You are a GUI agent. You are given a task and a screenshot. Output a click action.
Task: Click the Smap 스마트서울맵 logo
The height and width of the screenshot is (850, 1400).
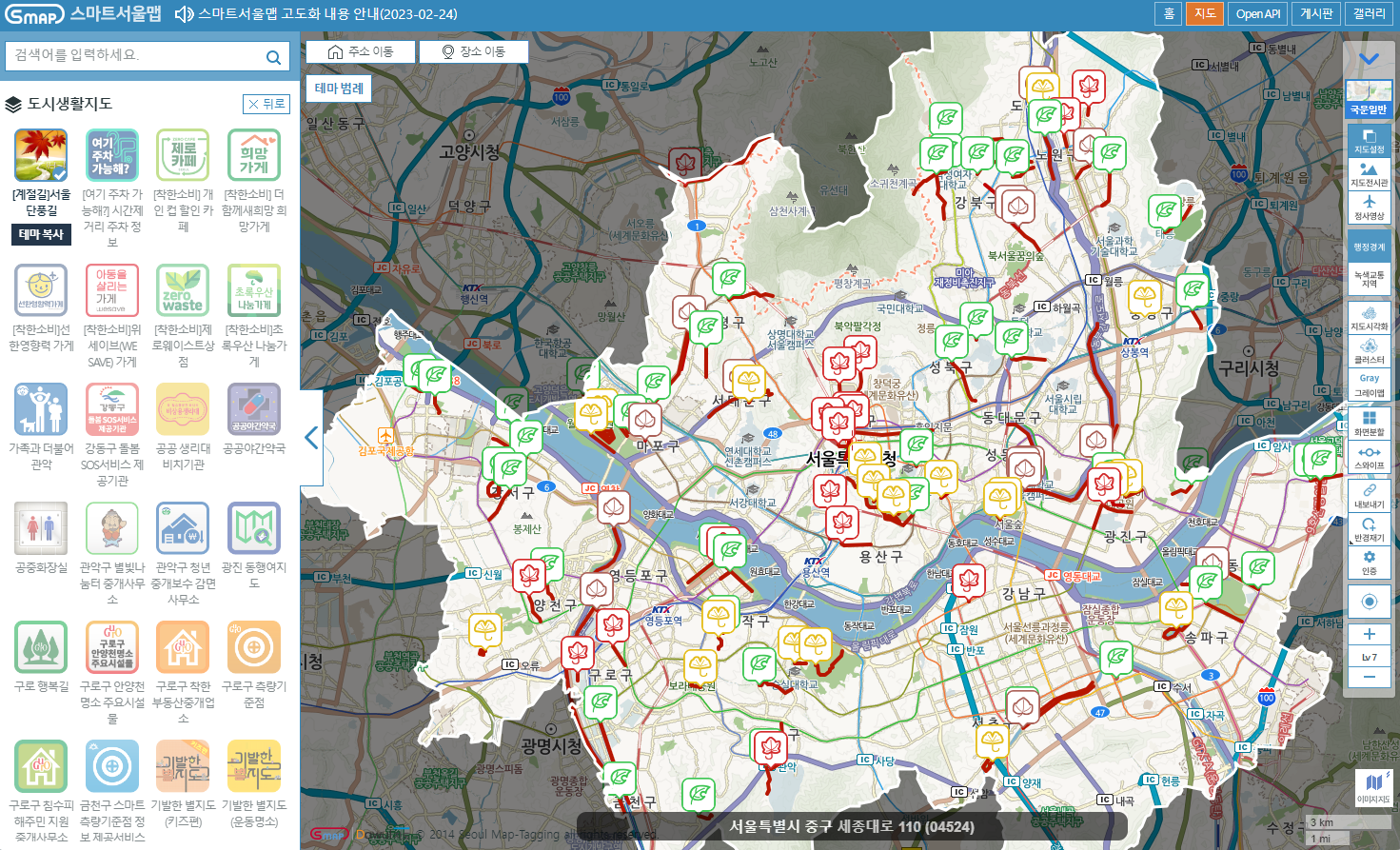[x=83, y=14]
